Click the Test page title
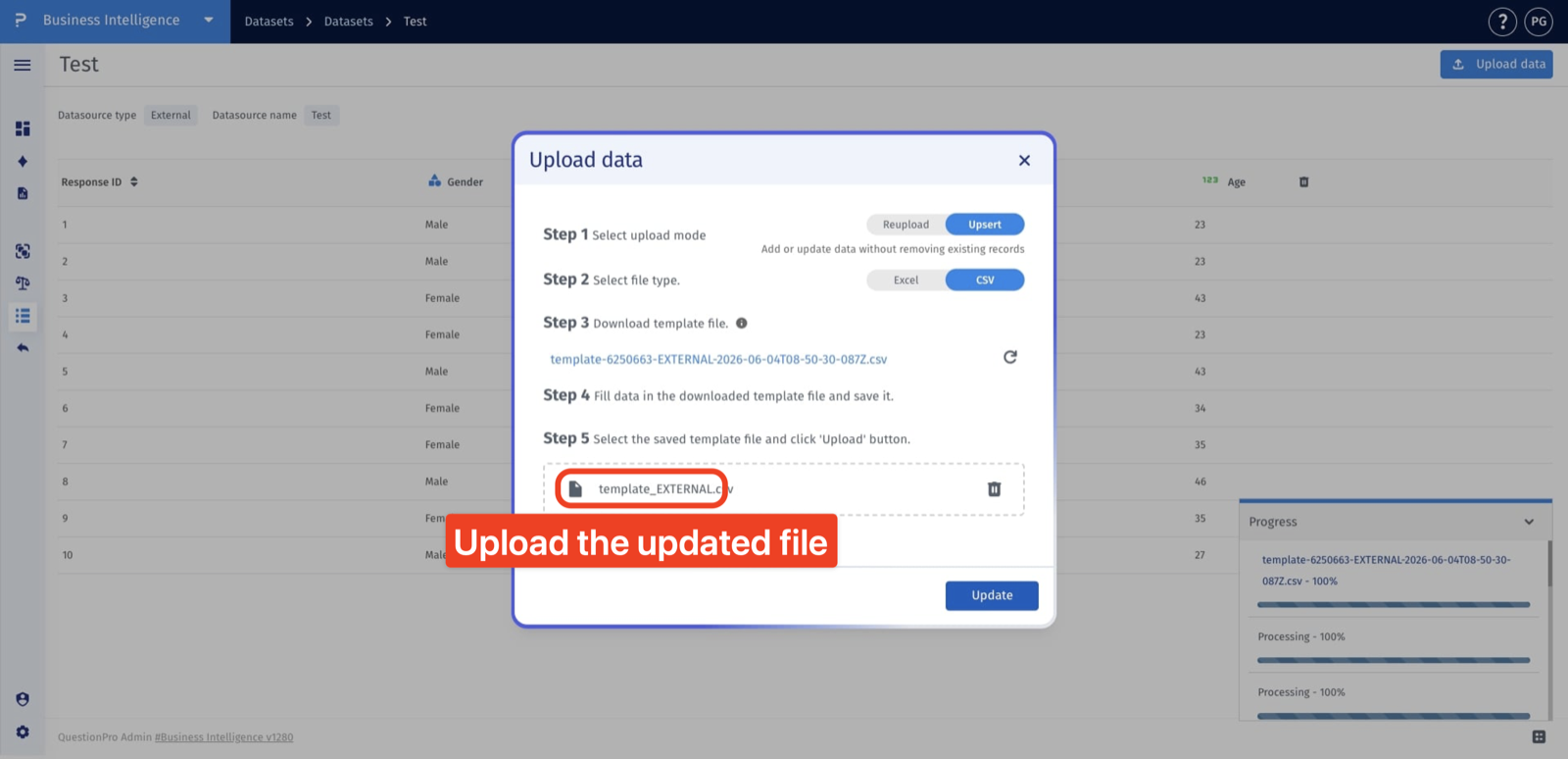Viewport: 1568px width, 759px height. [78, 65]
